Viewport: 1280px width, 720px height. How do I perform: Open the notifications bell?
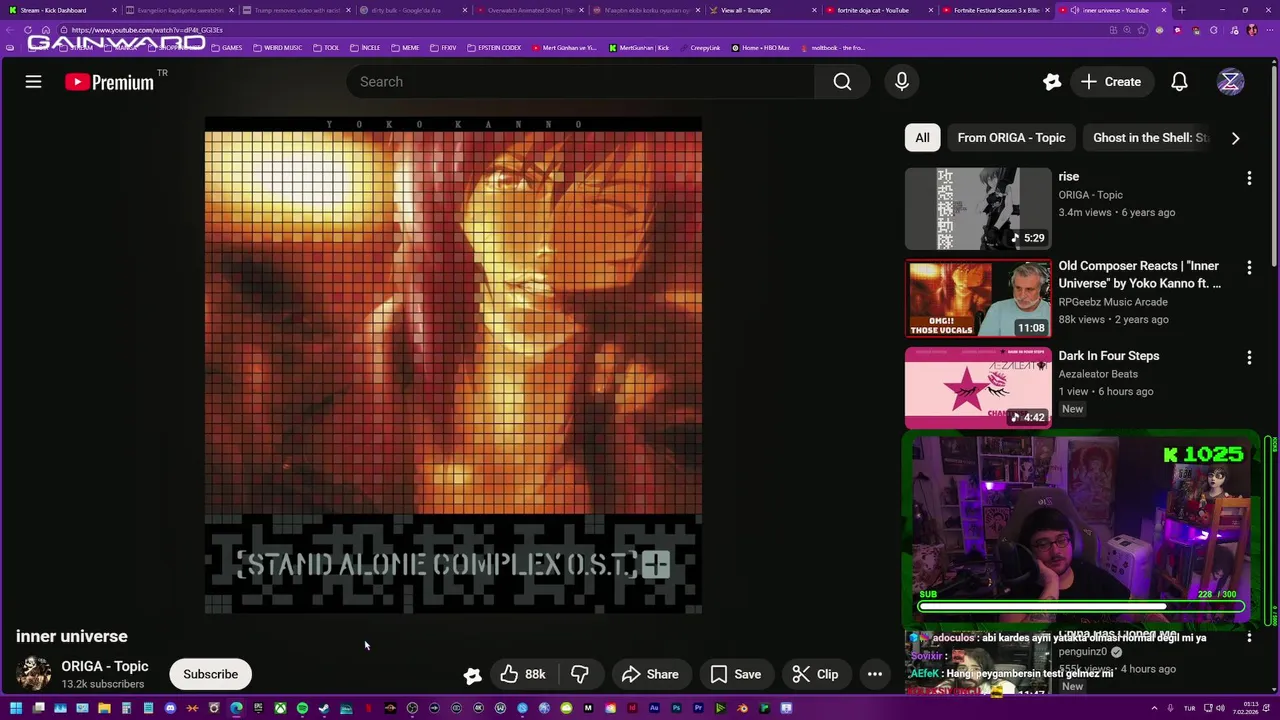1179,82
